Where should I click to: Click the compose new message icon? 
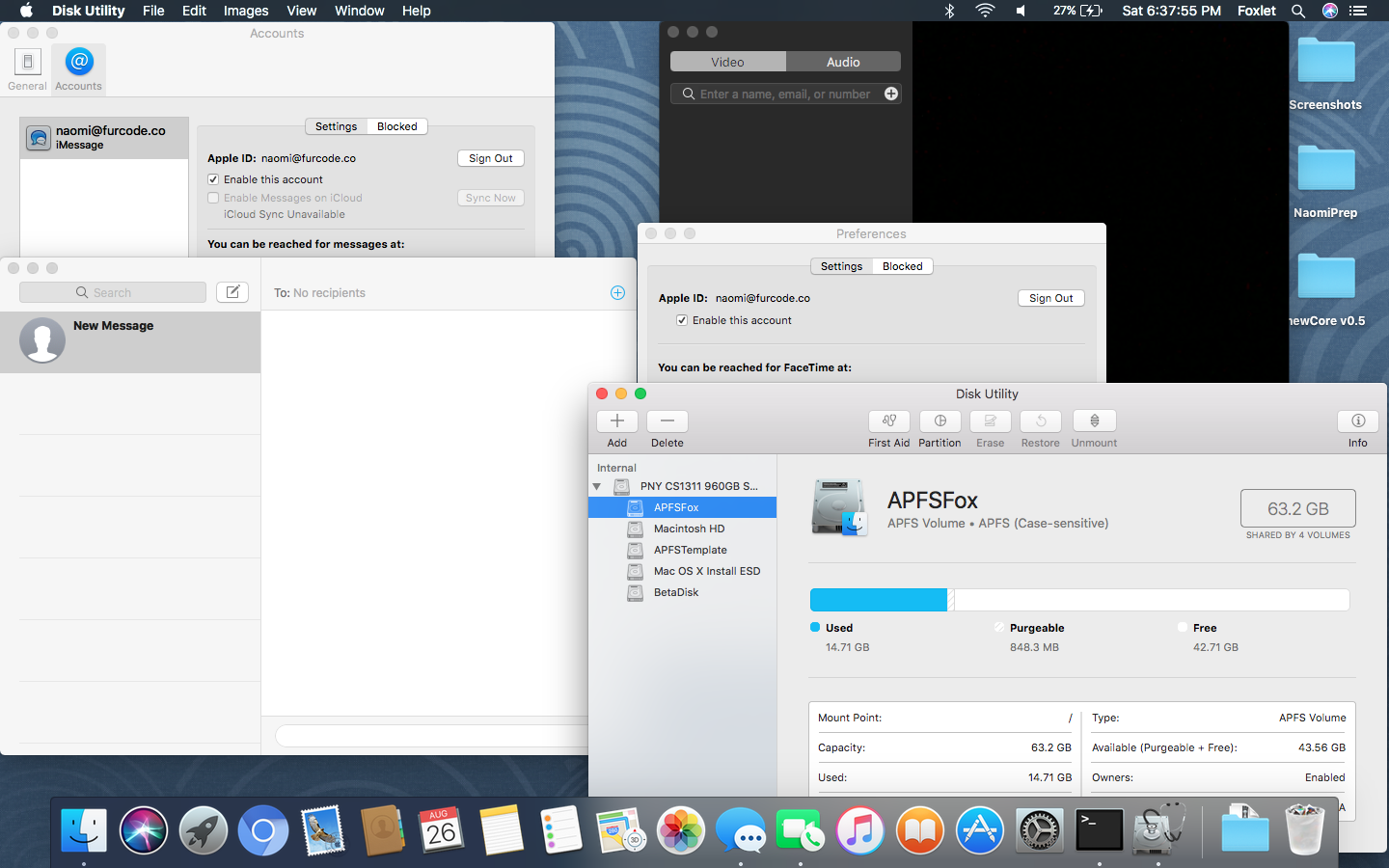click(232, 292)
